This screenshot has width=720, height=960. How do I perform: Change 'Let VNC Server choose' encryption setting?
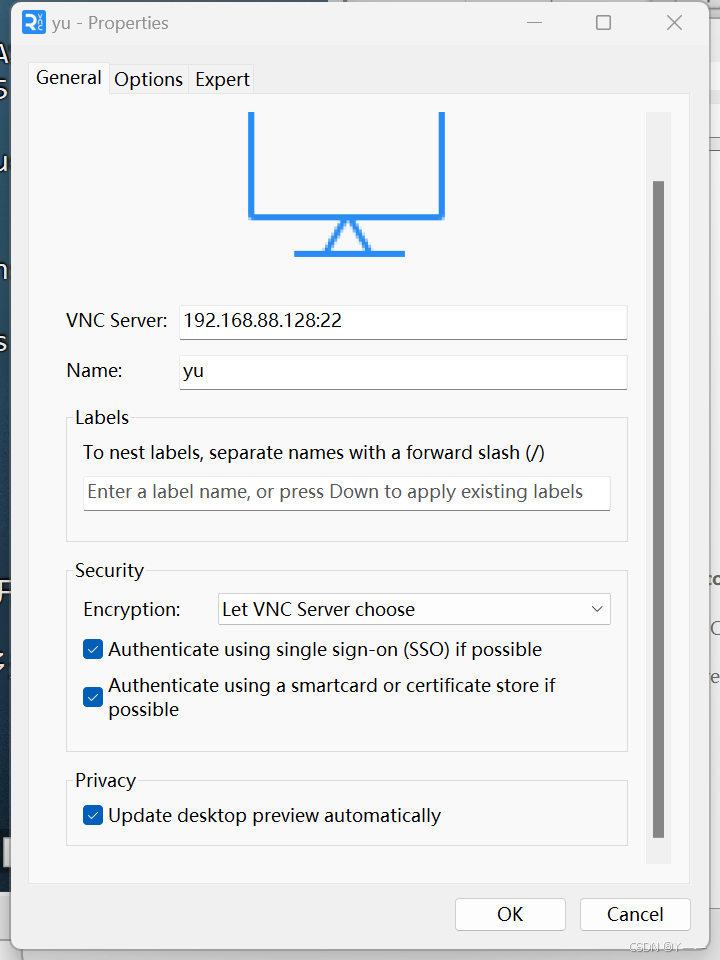point(414,609)
